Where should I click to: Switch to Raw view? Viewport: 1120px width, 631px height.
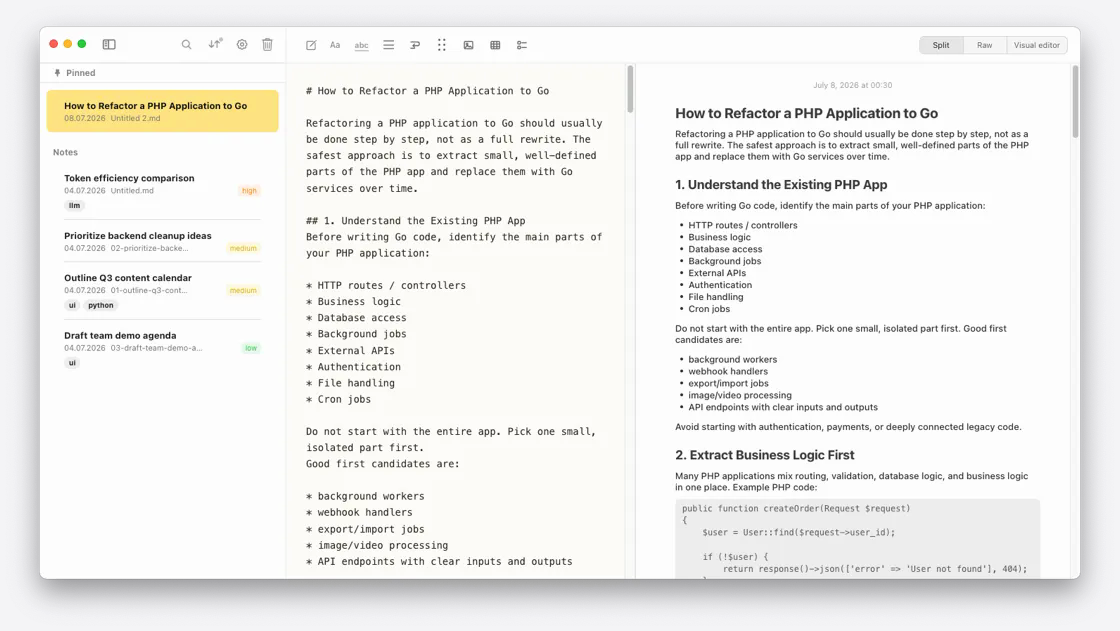pyautogui.click(x=984, y=45)
